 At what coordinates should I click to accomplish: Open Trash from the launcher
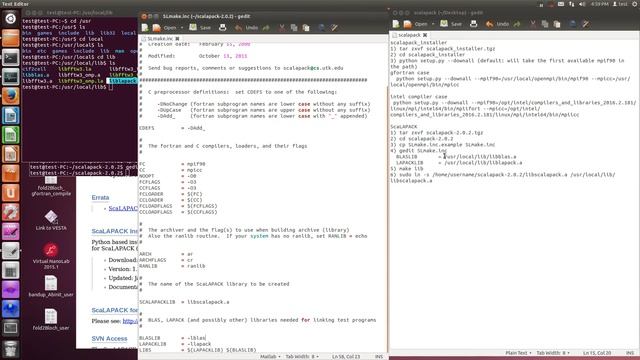tap(11, 349)
